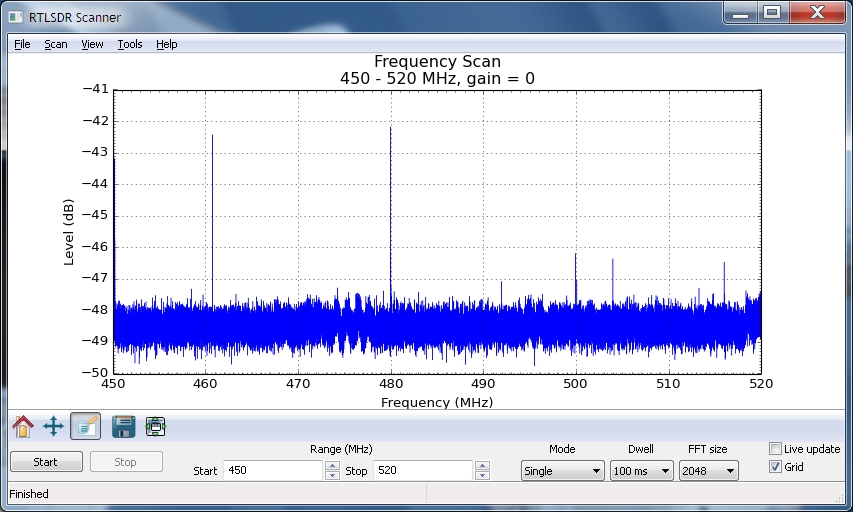This screenshot has height=512, width=853.
Task: Increase the Start frequency with up arrow
Action: [x=332, y=466]
